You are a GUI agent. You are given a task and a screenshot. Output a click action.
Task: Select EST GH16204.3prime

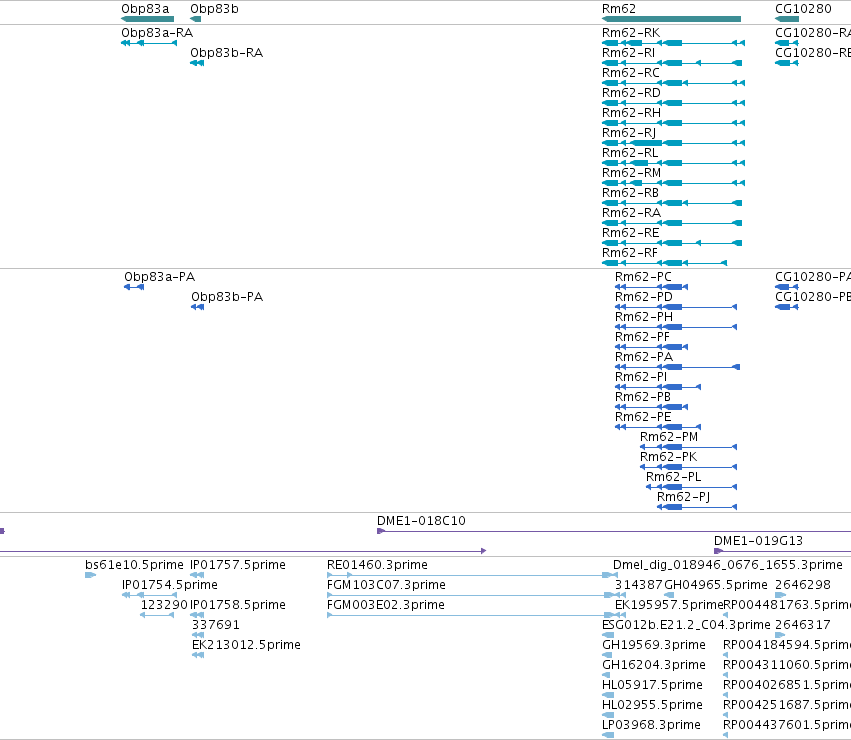(654, 666)
